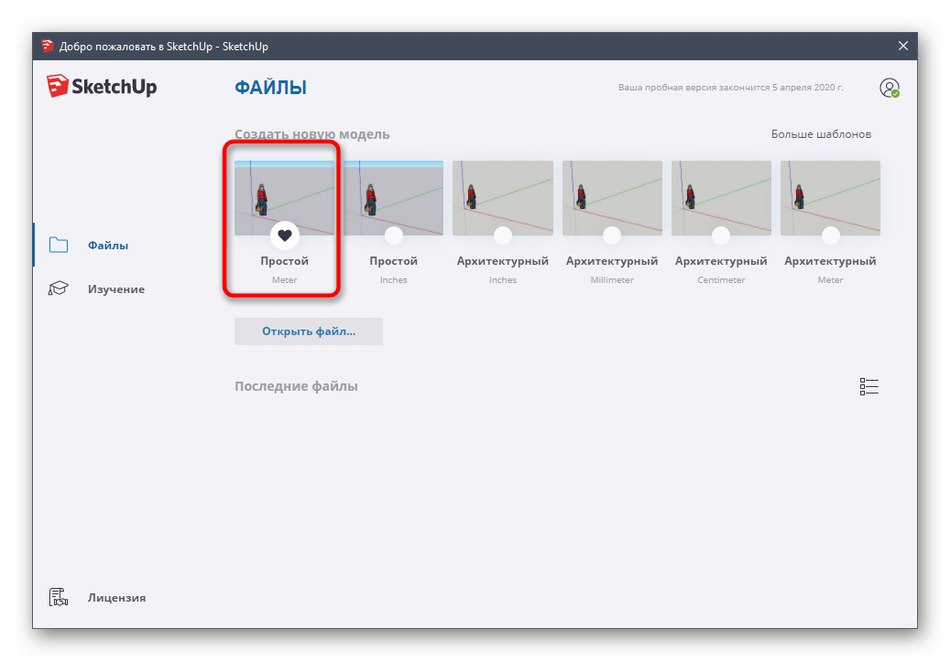Mark Архитектурный Meter template as favorite

pyautogui.click(x=831, y=235)
